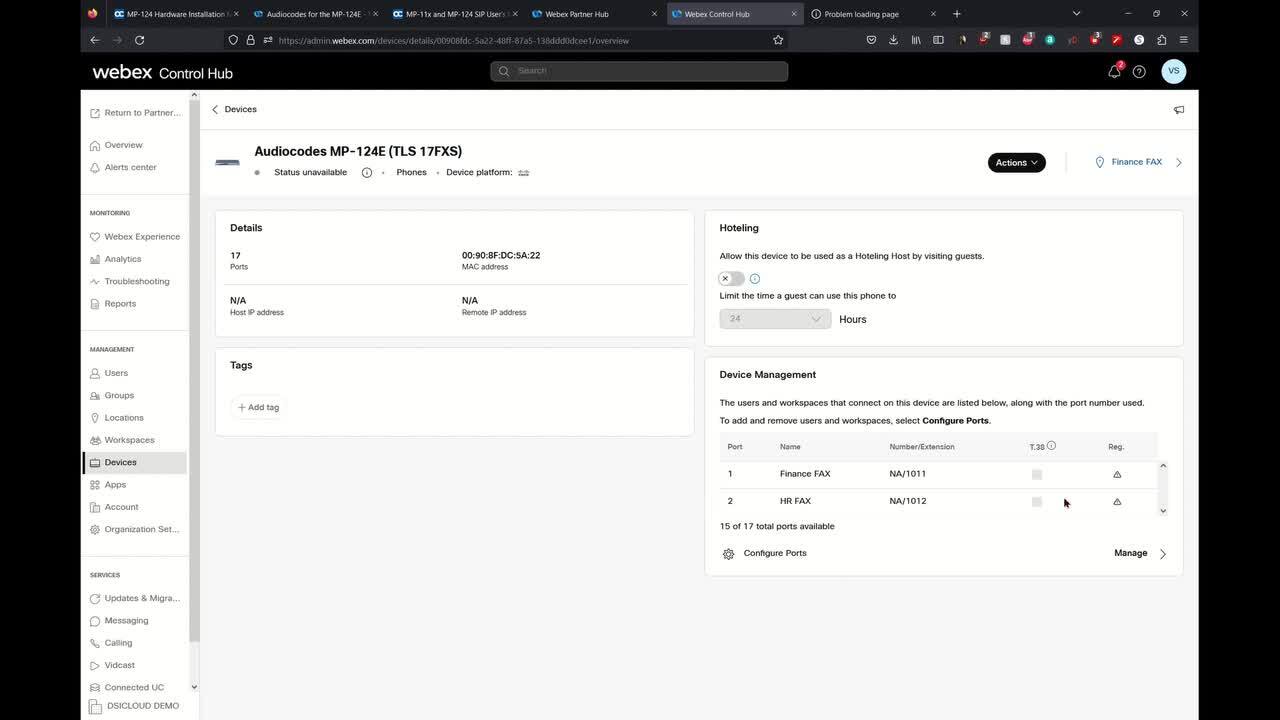Click the help question mark icon
The height and width of the screenshot is (720, 1280).
pos(1139,71)
